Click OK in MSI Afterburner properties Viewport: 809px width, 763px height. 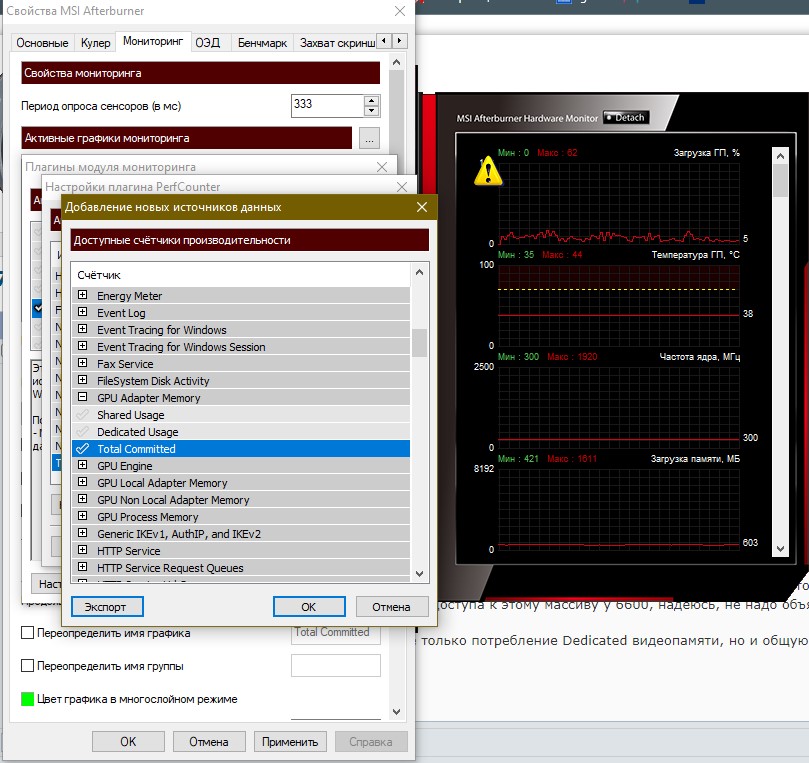[x=128, y=742]
